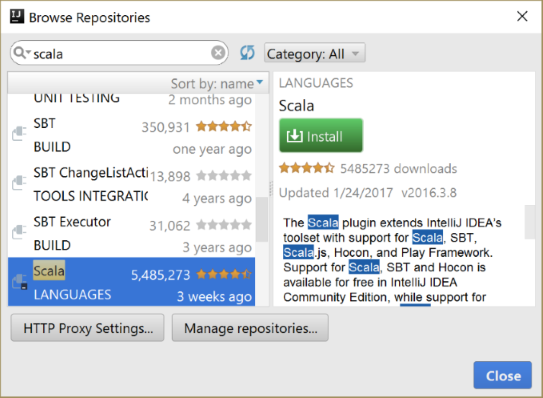Click the '3 years ago' update text
The image size is (543, 398).
click(x=217, y=248)
